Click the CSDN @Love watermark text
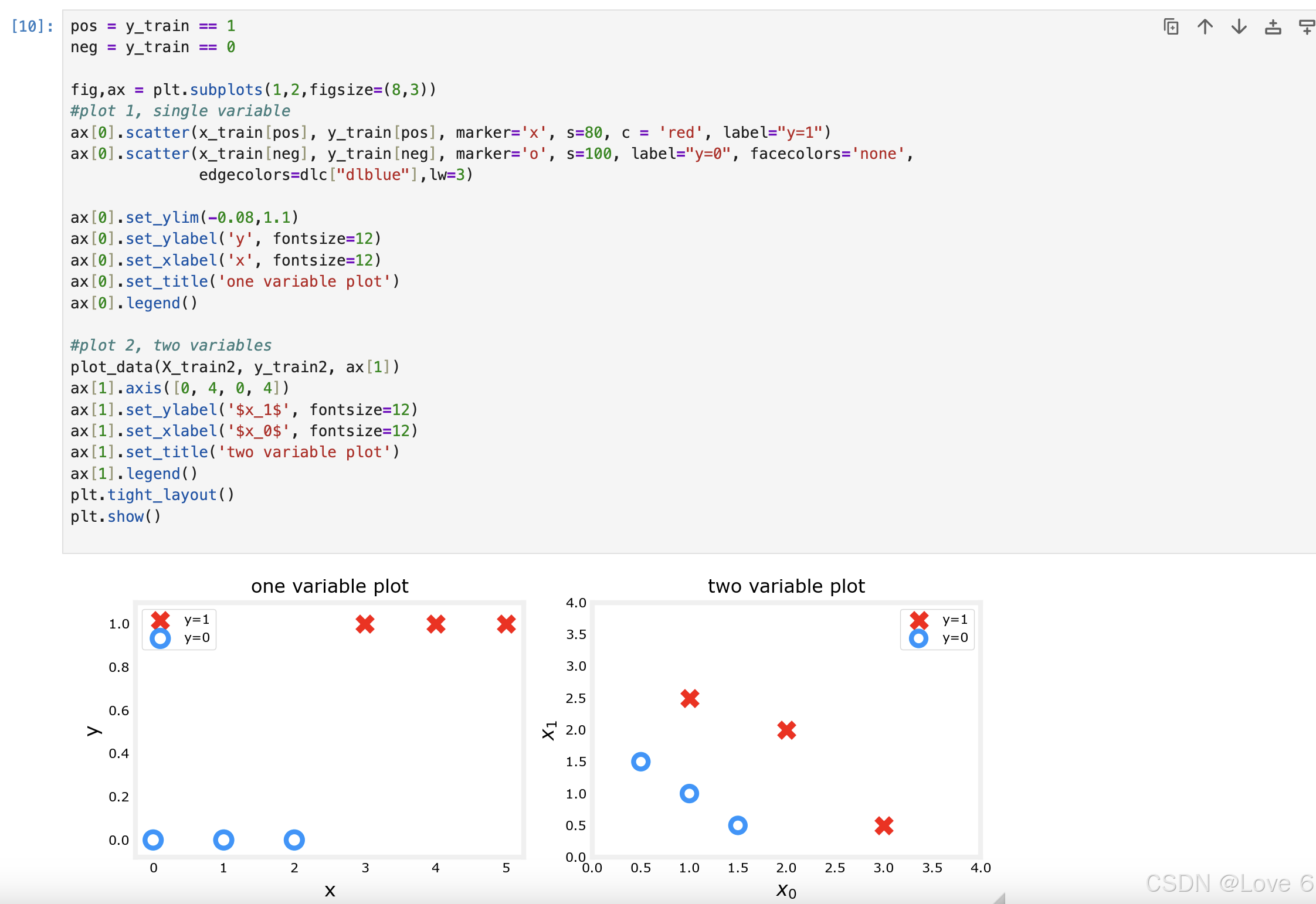This screenshot has height=904, width=1316. click(1229, 883)
